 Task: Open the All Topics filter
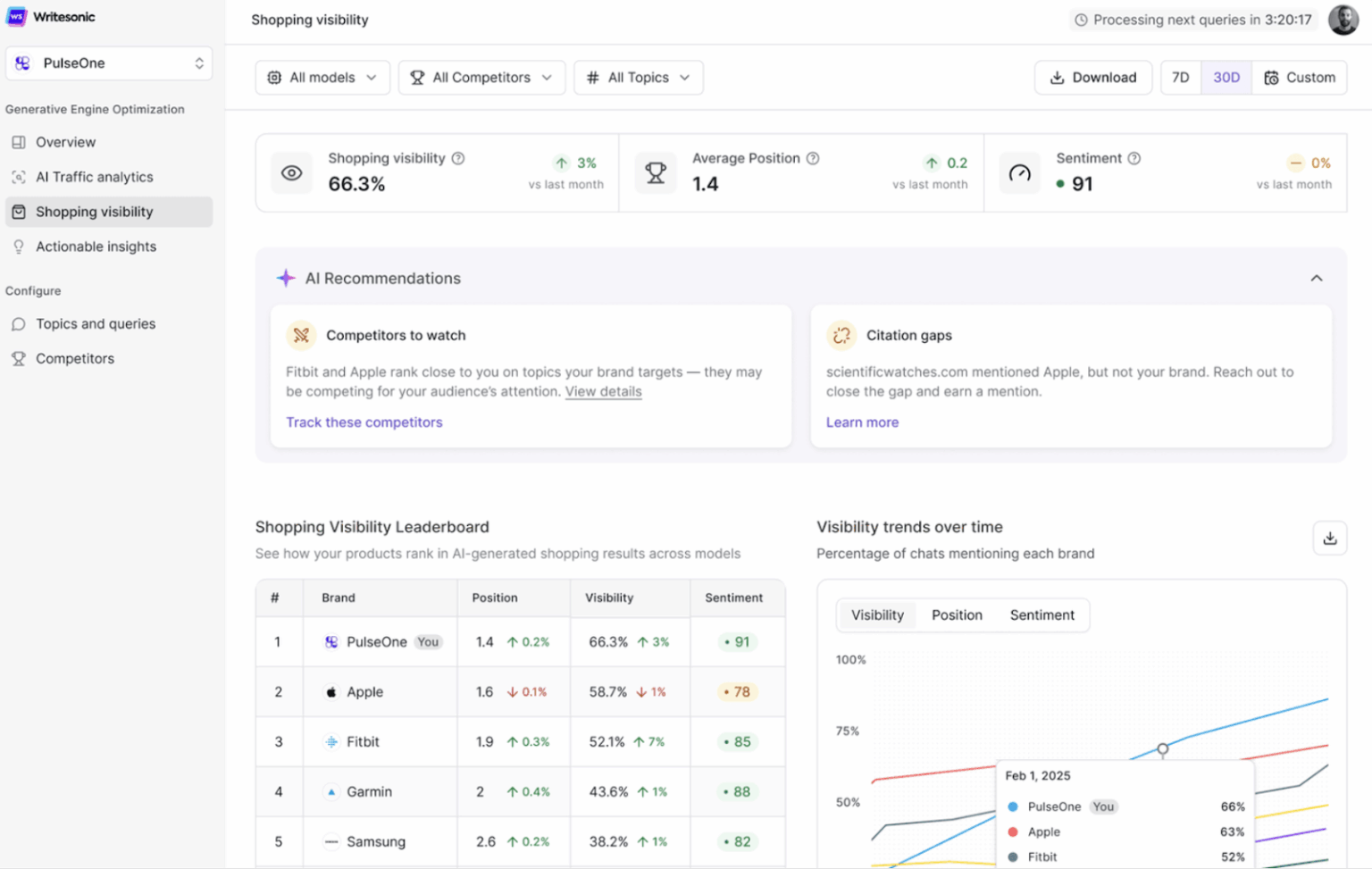click(x=638, y=78)
